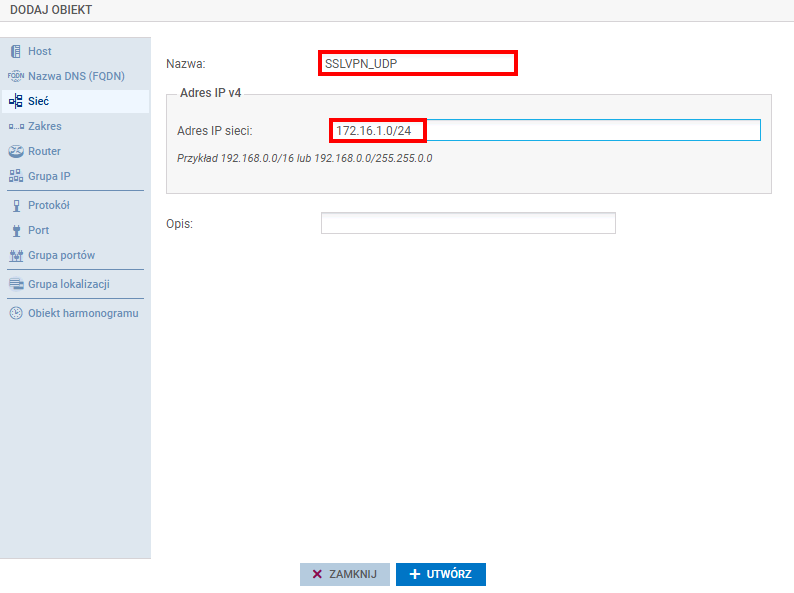Open Obiekt harmonogramu section

coord(75,313)
